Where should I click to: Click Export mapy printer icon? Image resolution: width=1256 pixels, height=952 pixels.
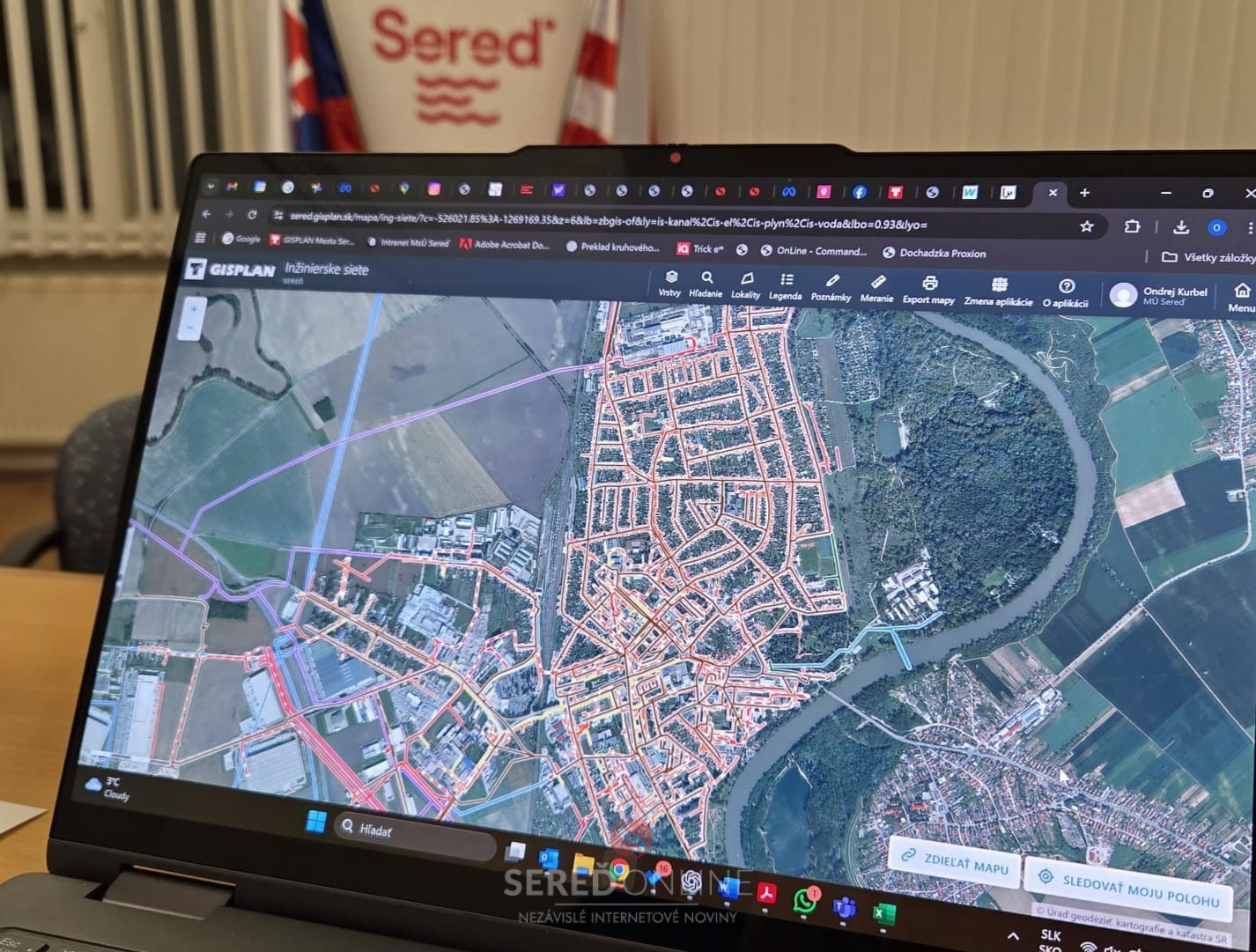click(928, 290)
